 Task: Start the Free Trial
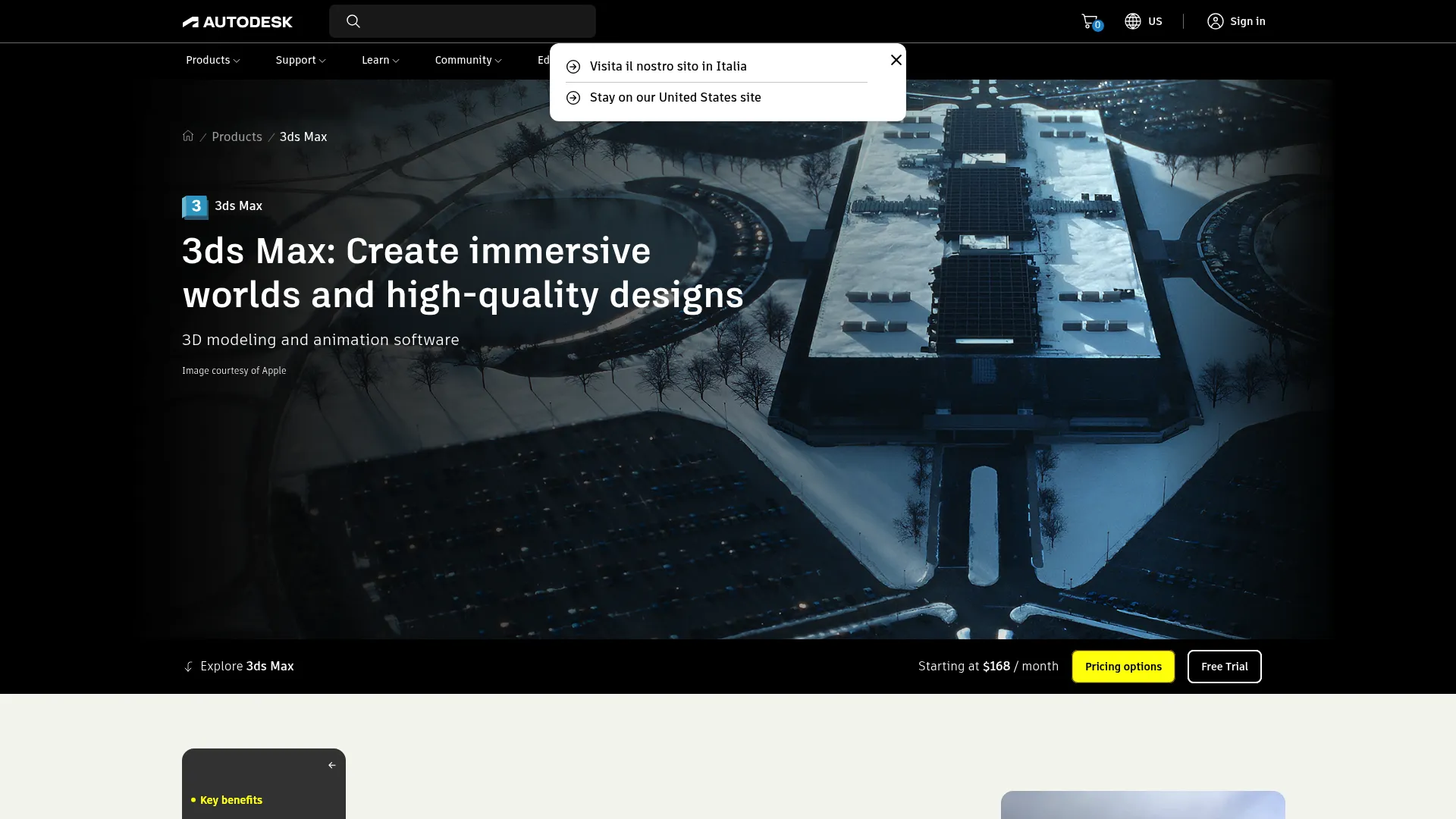click(x=1225, y=667)
